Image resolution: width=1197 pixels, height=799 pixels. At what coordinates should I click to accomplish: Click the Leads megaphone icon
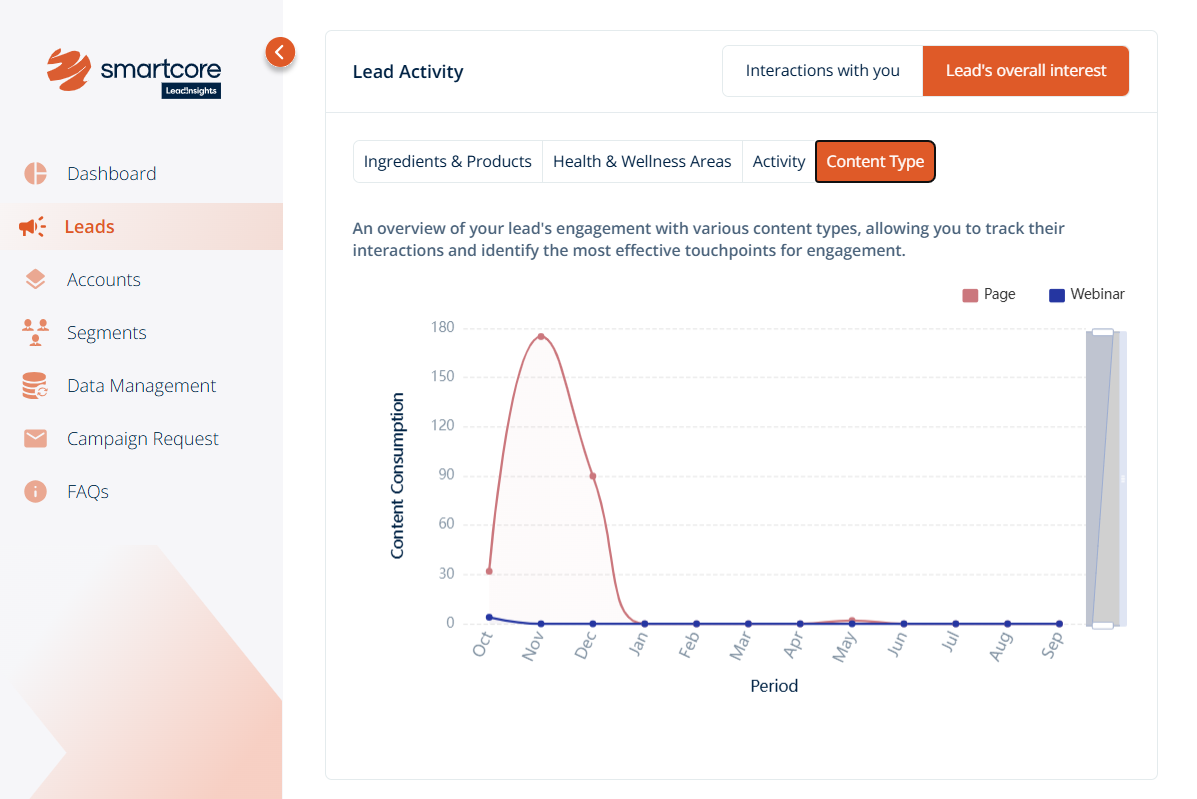click(33, 227)
